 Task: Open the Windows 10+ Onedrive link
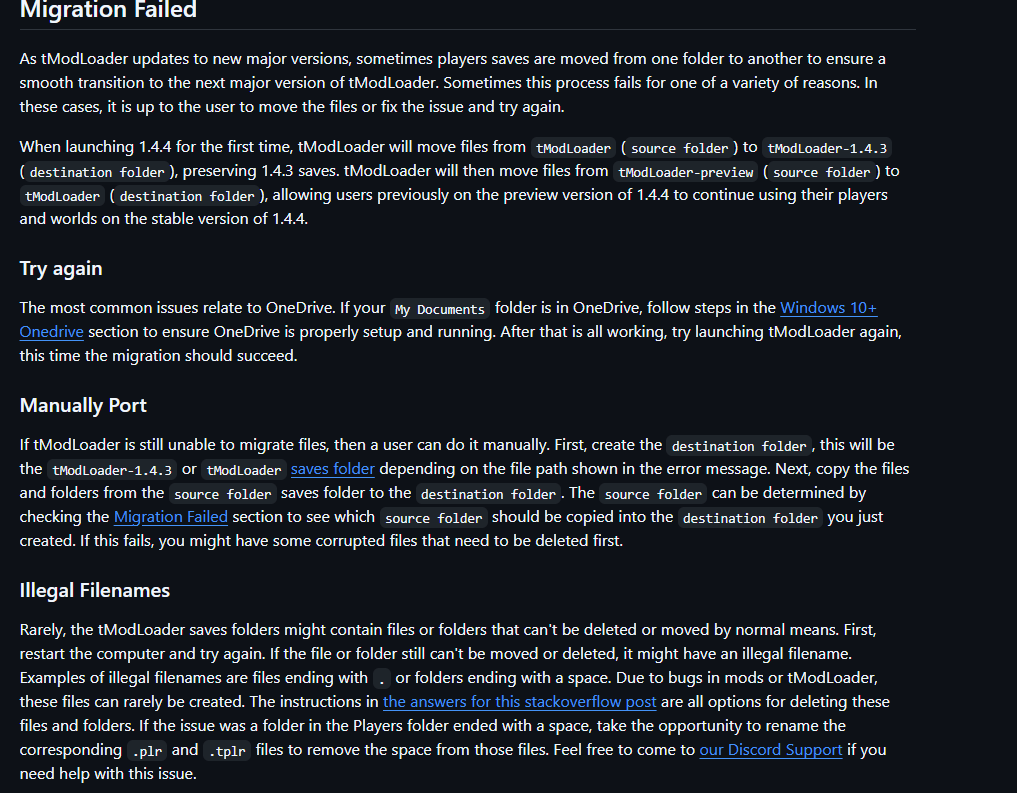tap(828, 308)
